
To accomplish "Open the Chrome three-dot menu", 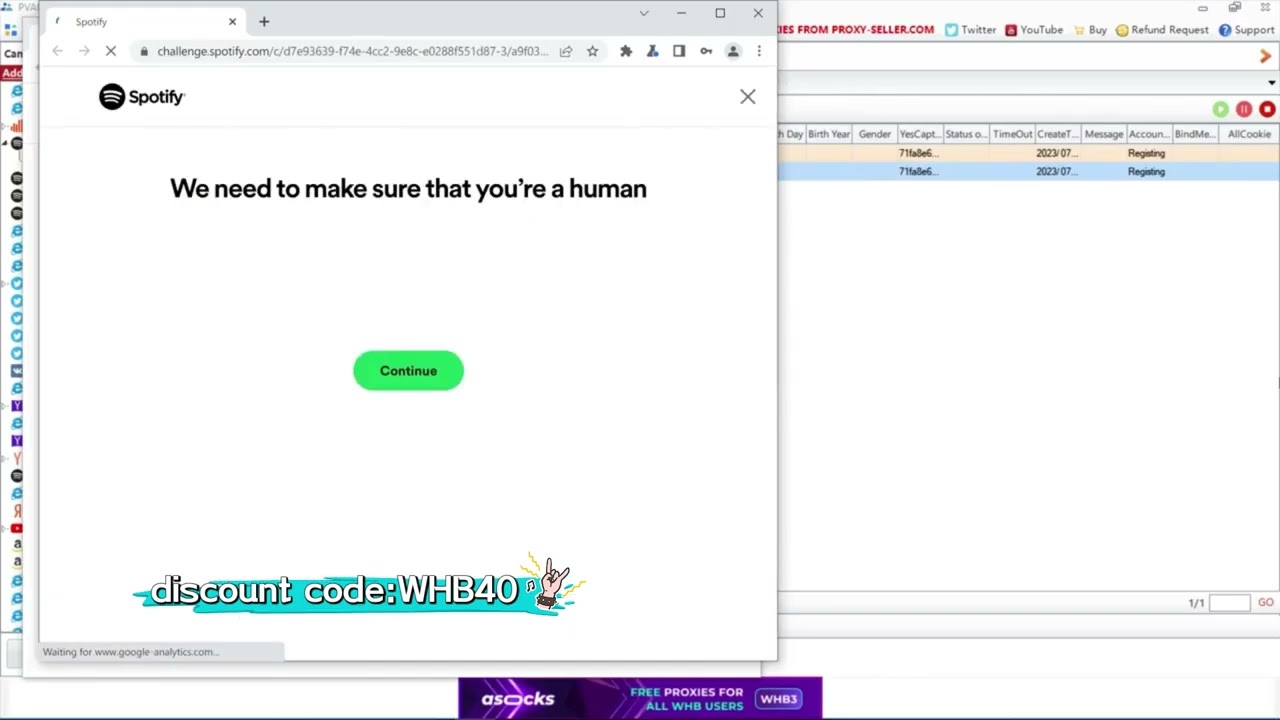I will tap(759, 51).
